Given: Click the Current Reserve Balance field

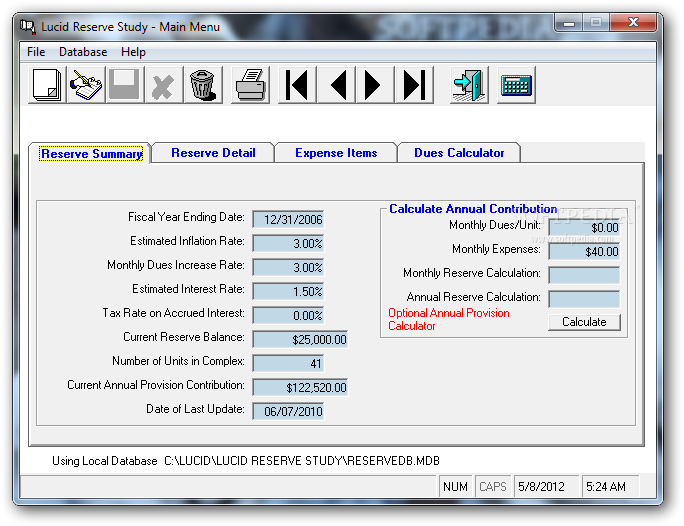Looking at the screenshot, I should click(x=300, y=339).
